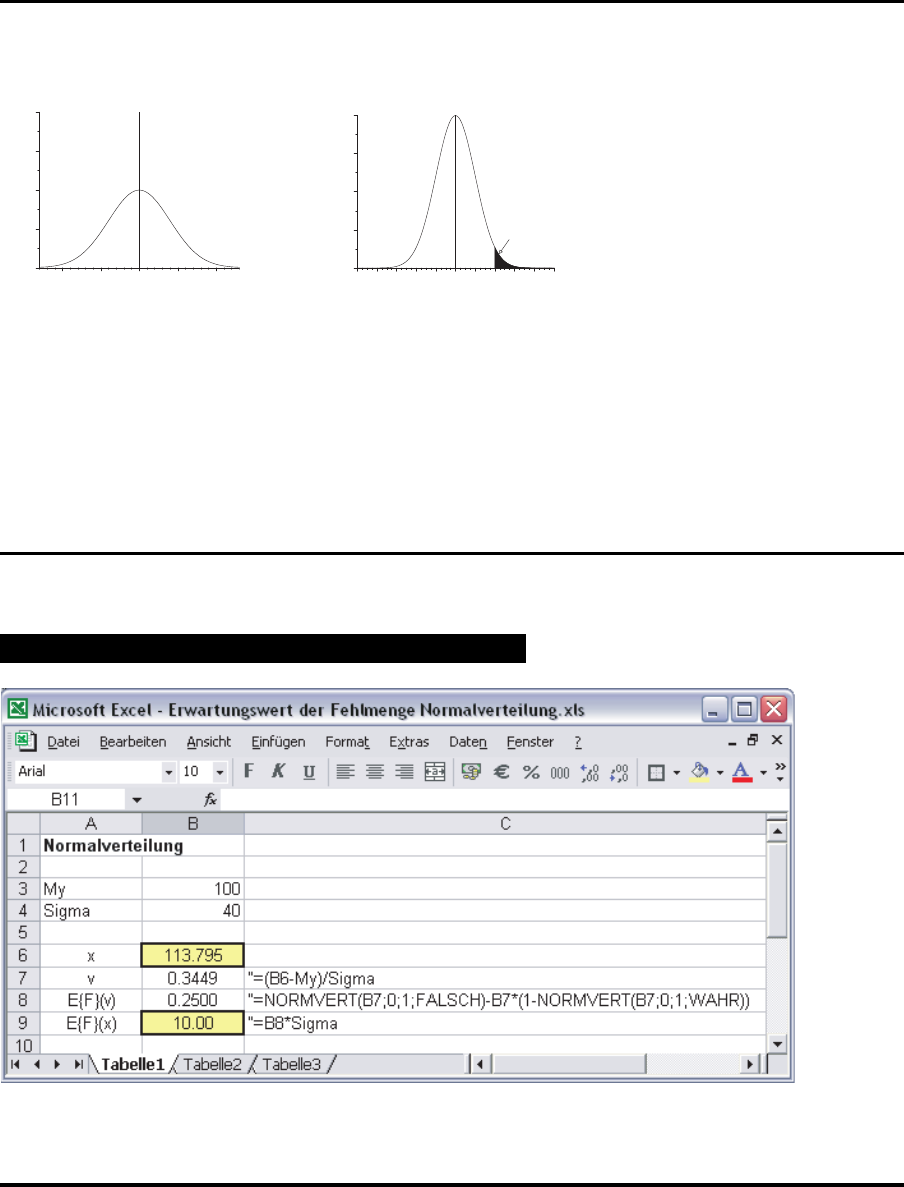Align cell text right

pos(405,772)
